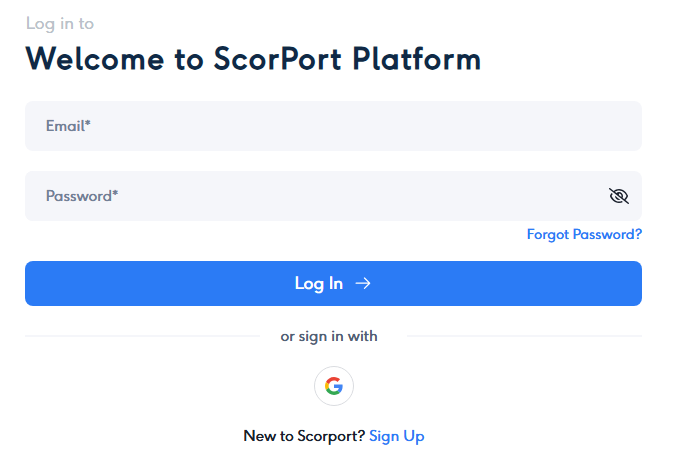682x463 pixels.
Task: Click the "Email*" placeholder label
Action: (x=69, y=126)
